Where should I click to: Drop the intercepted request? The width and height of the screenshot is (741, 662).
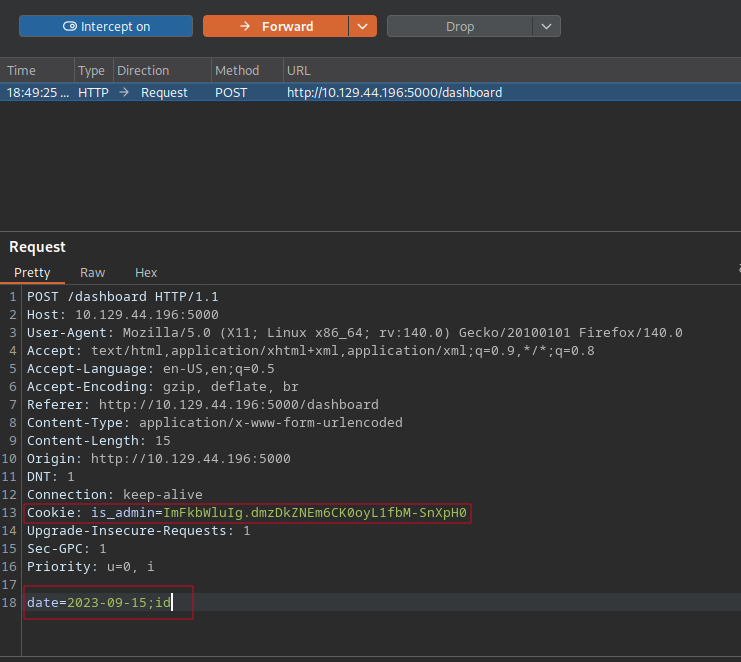click(x=460, y=26)
